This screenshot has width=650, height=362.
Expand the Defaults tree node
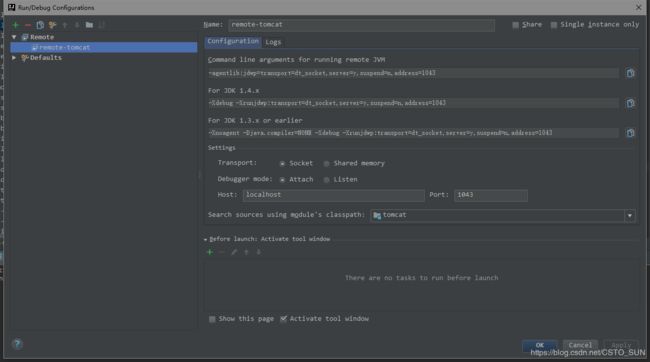point(14,58)
